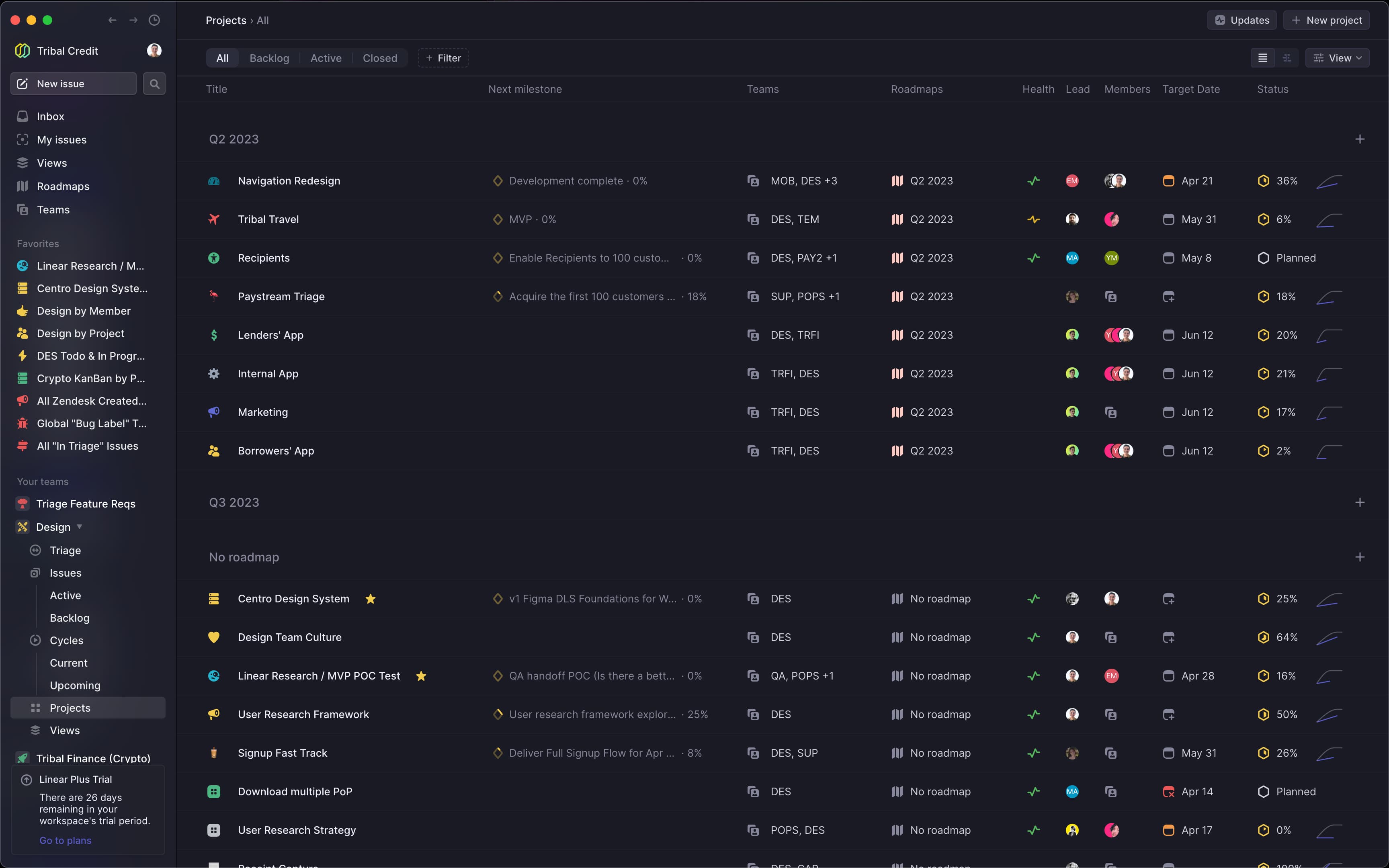Click the Lenders' App dollar icon
This screenshot has width=1389, height=868.
point(213,335)
